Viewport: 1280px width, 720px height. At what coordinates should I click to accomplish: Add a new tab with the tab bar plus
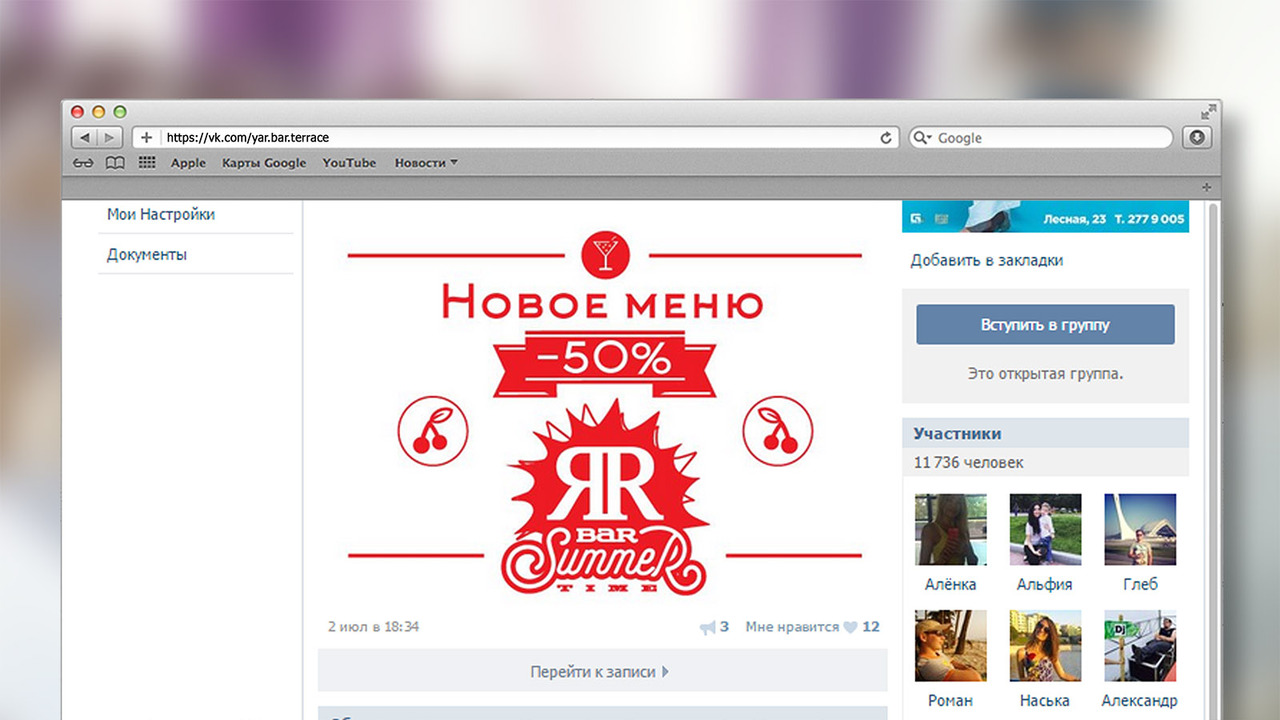coord(1206,187)
